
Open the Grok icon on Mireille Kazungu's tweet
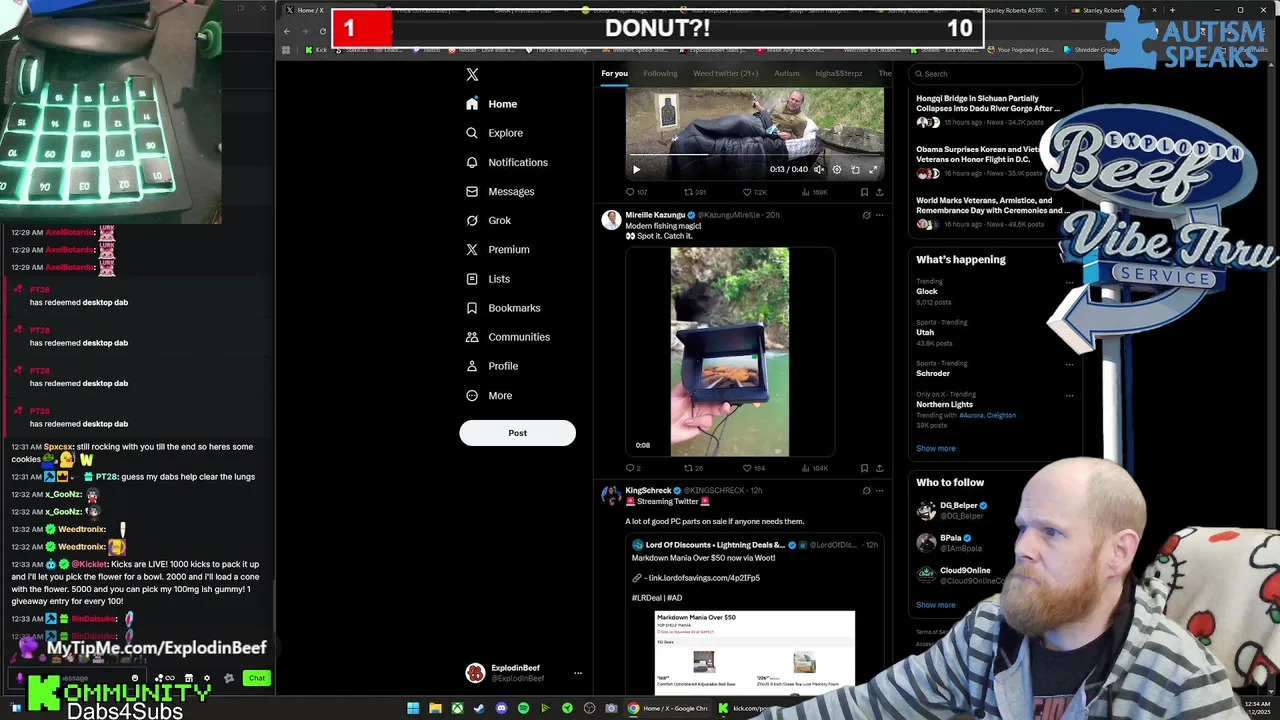[866, 215]
